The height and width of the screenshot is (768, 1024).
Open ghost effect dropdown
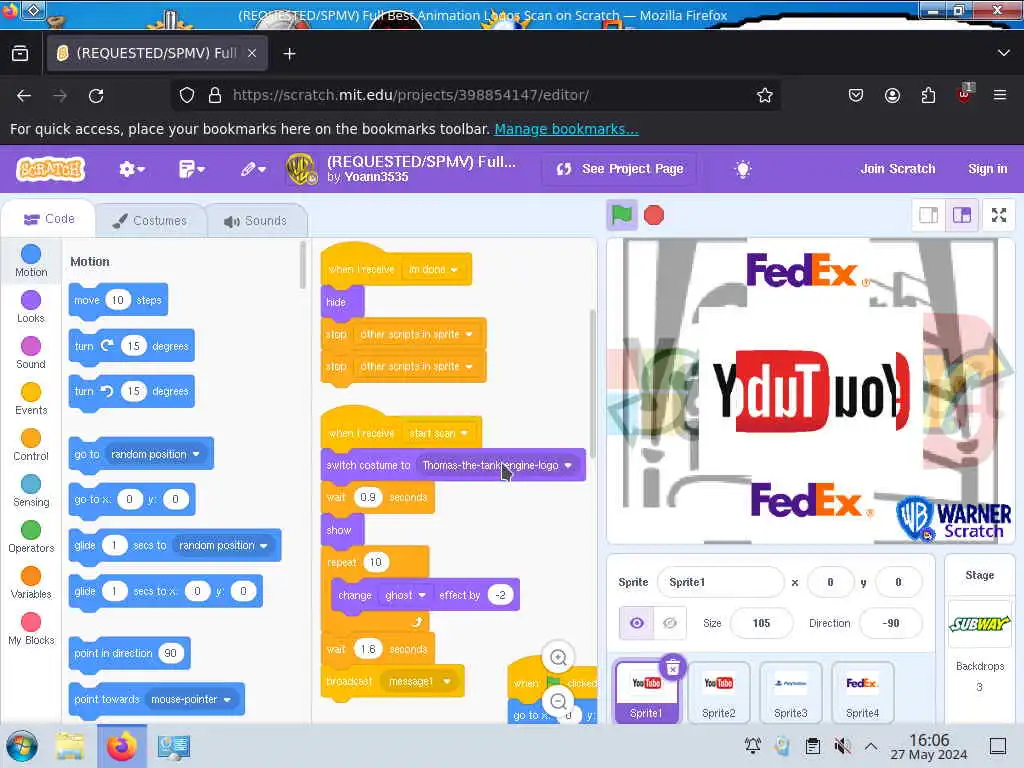coord(405,595)
